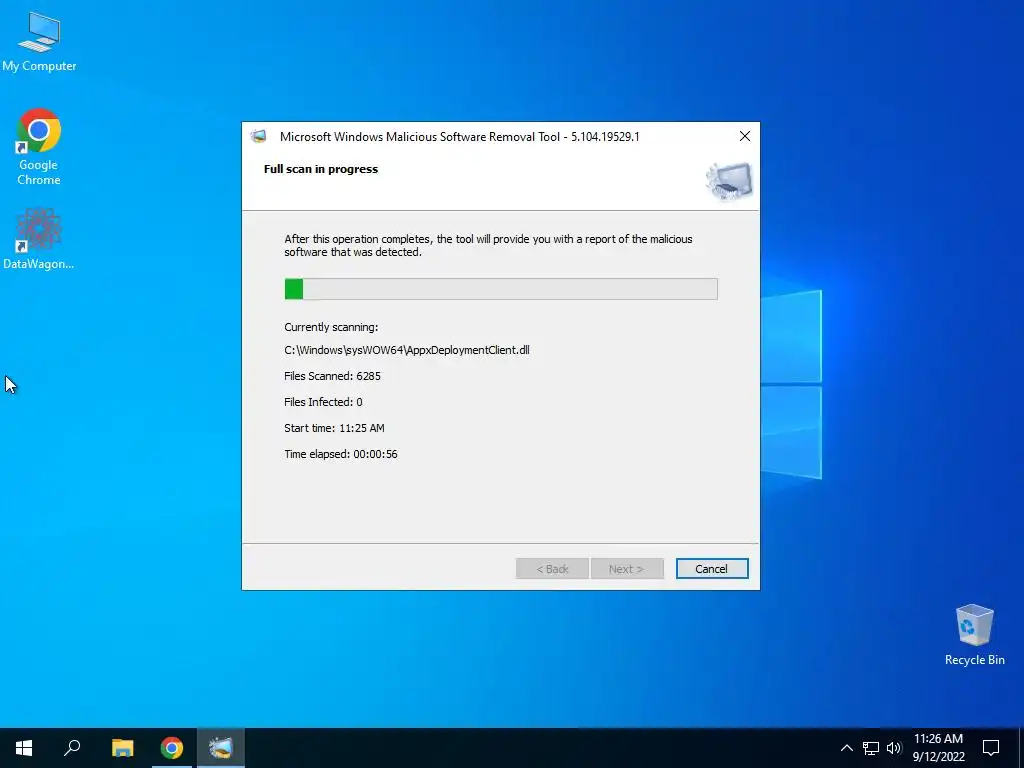Open File Explorer from the taskbar
Screen dimensions: 1024x768
(122, 748)
